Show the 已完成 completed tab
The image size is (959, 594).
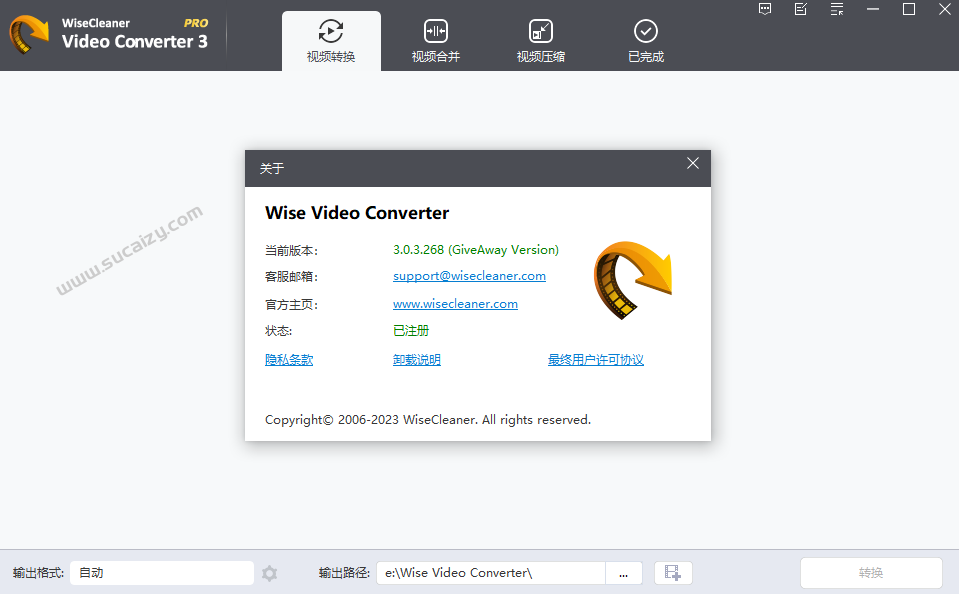click(646, 41)
